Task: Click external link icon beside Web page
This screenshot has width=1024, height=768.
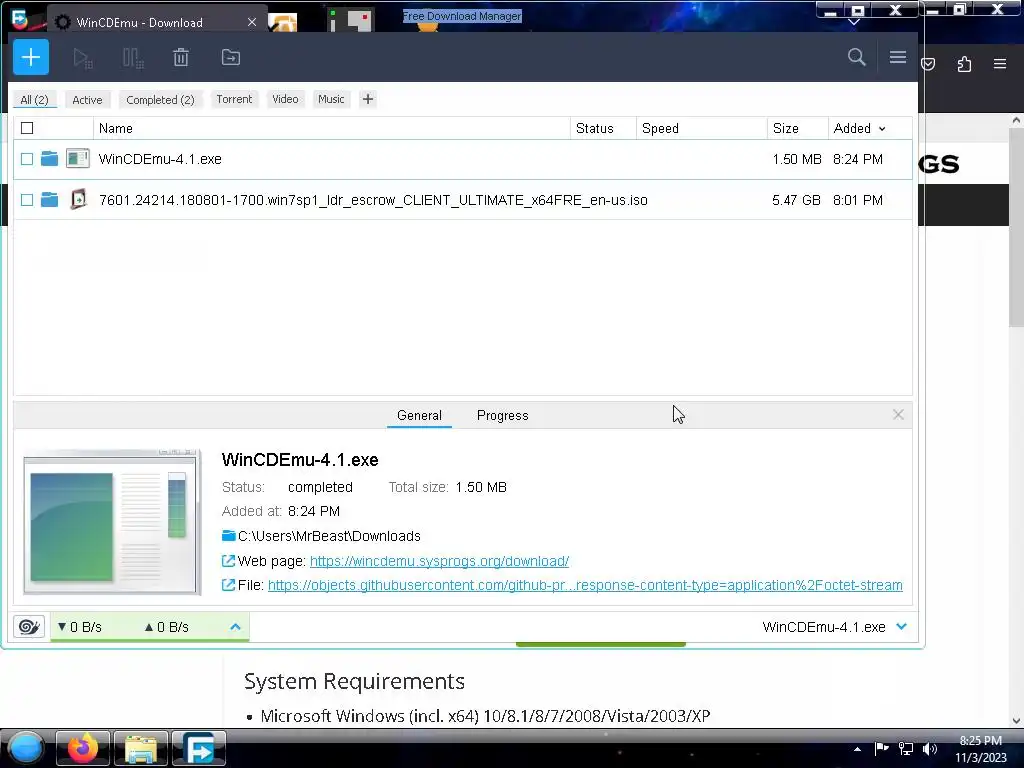Action: 228,561
